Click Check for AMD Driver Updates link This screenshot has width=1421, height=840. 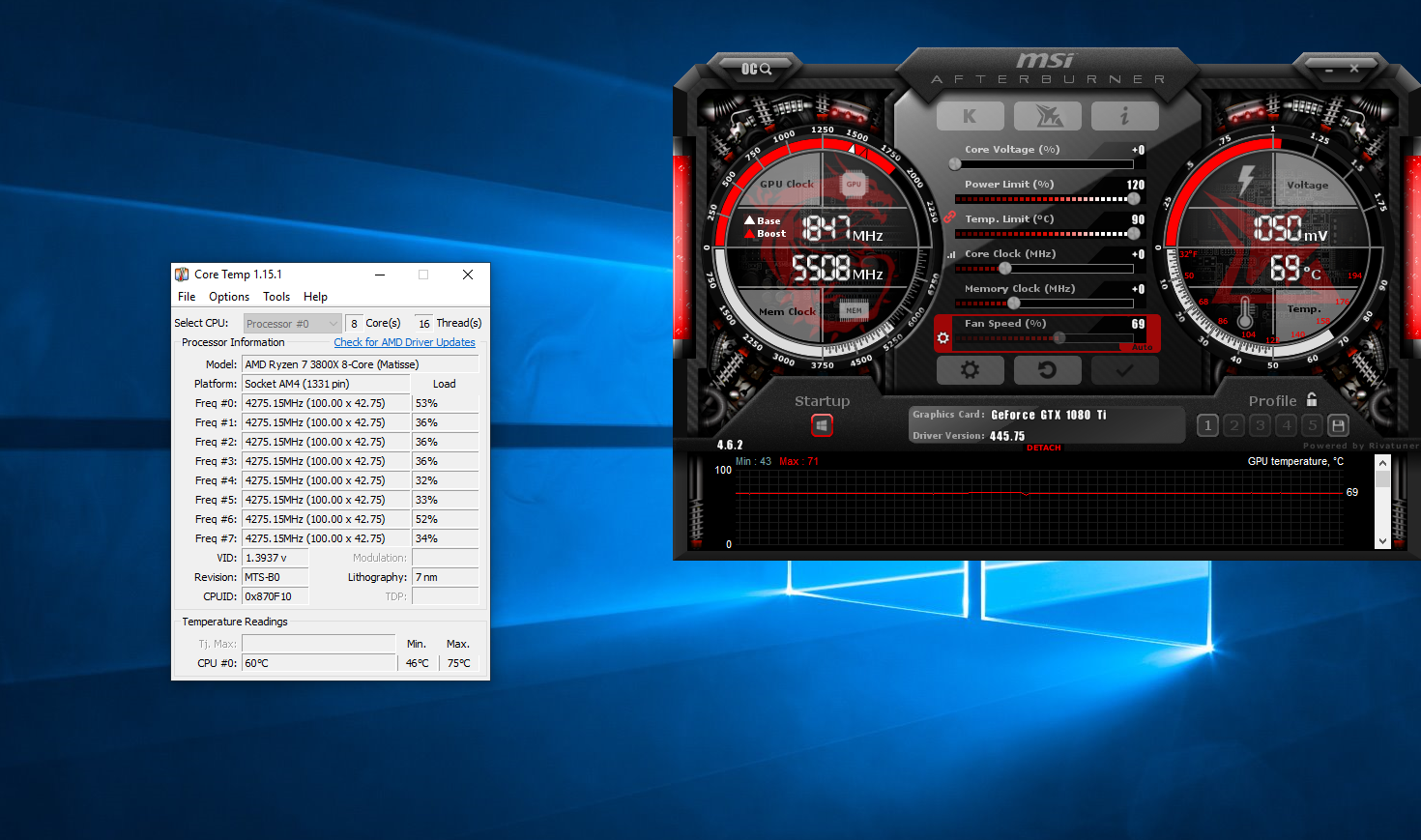coord(404,342)
